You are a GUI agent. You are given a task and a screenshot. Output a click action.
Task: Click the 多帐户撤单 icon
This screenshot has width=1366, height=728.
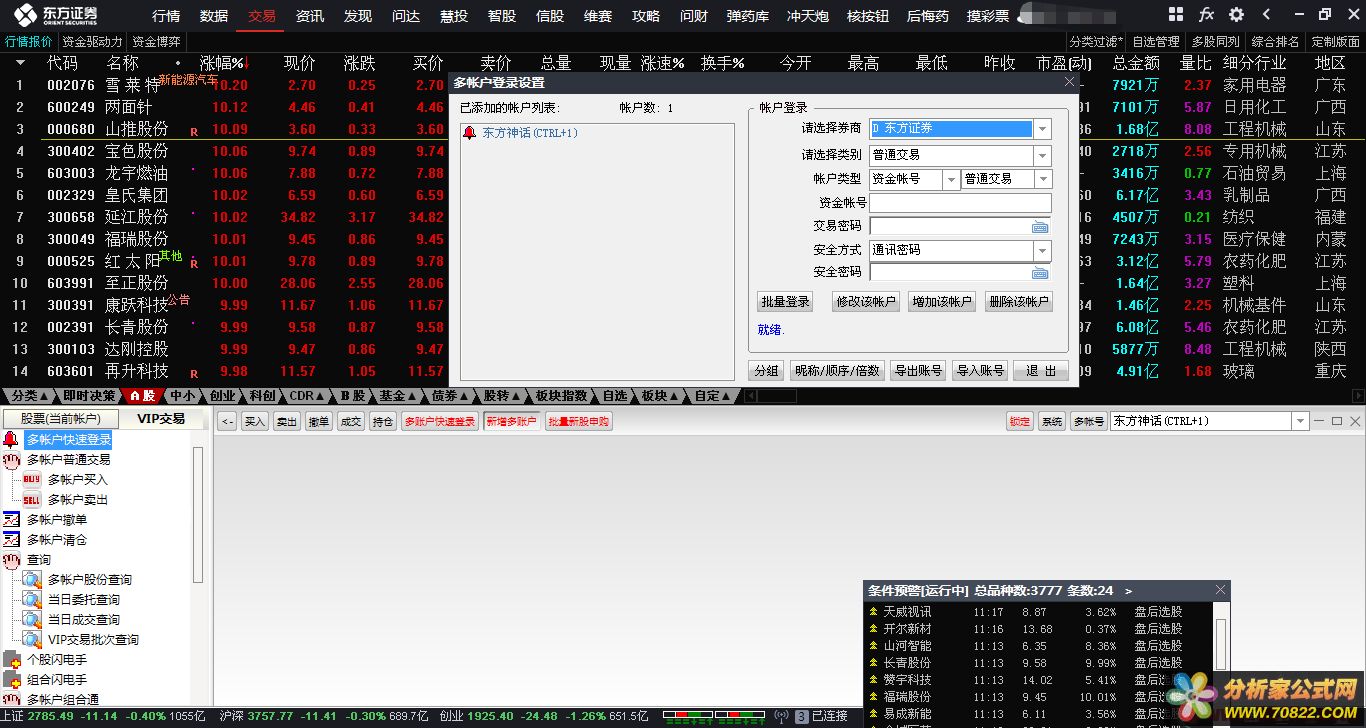coord(11,520)
